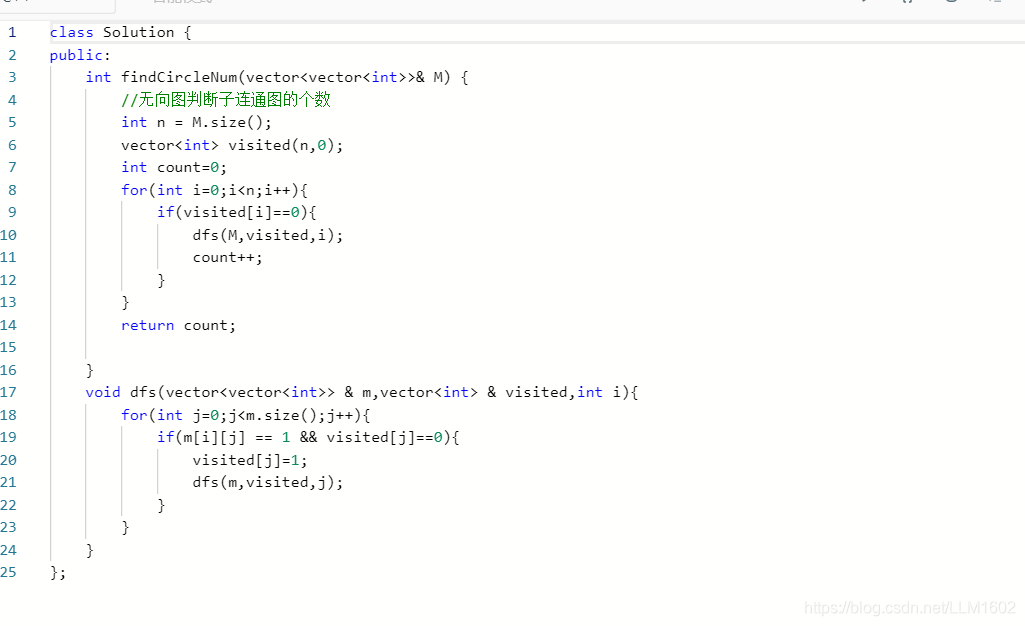Click line number 3 in the gutter
The image size is (1025, 626).
[x=12, y=77]
